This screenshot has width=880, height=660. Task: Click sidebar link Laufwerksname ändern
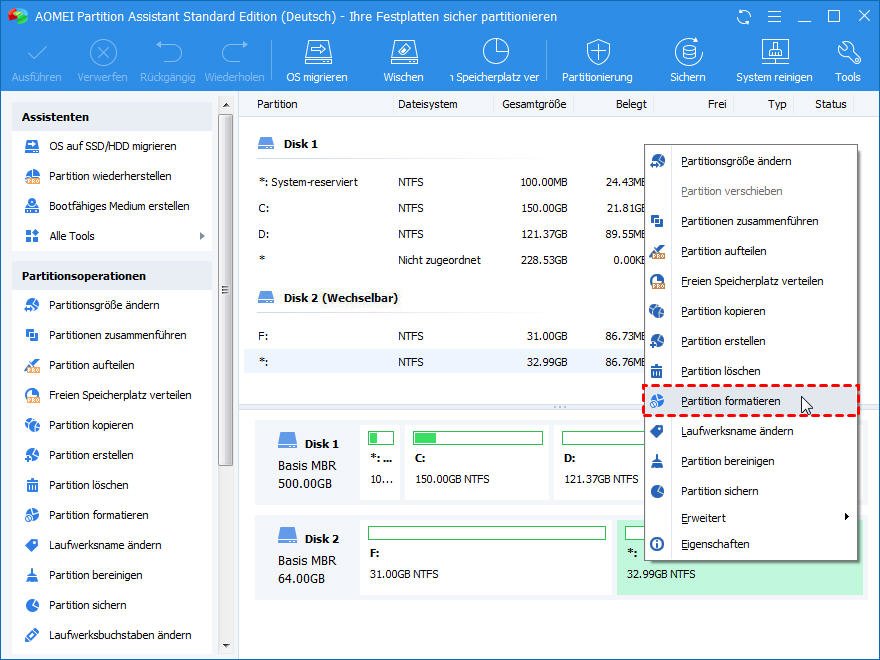pos(105,545)
